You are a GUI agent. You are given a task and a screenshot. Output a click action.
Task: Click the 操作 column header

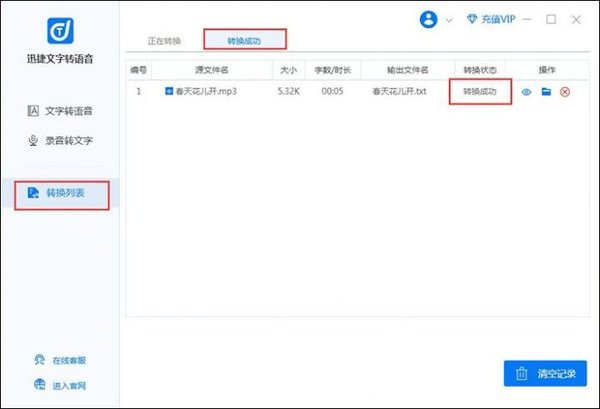(x=547, y=70)
